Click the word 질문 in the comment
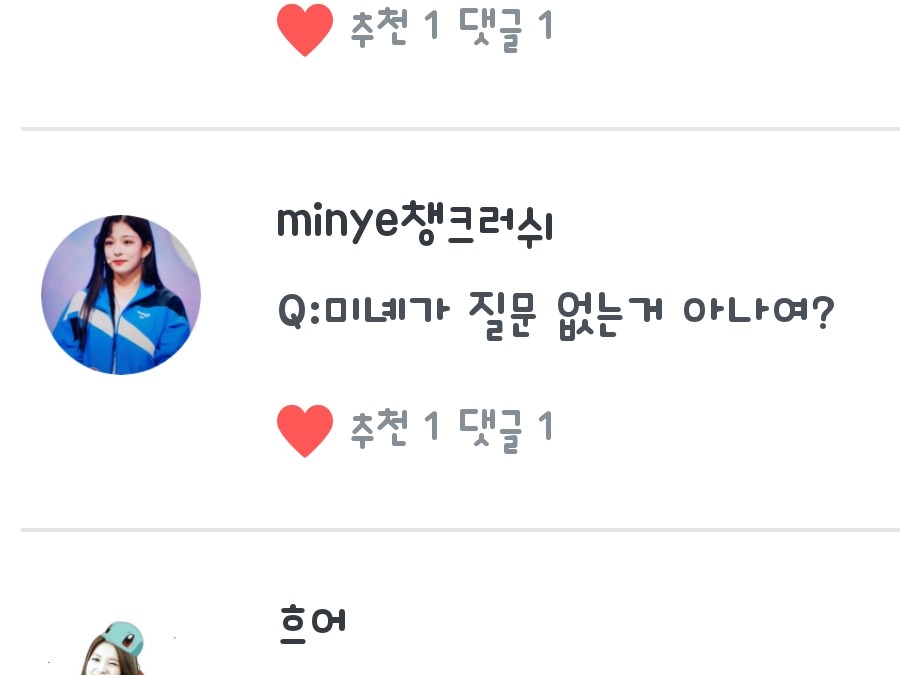This screenshot has height=675, width=900. (x=503, y=315)
